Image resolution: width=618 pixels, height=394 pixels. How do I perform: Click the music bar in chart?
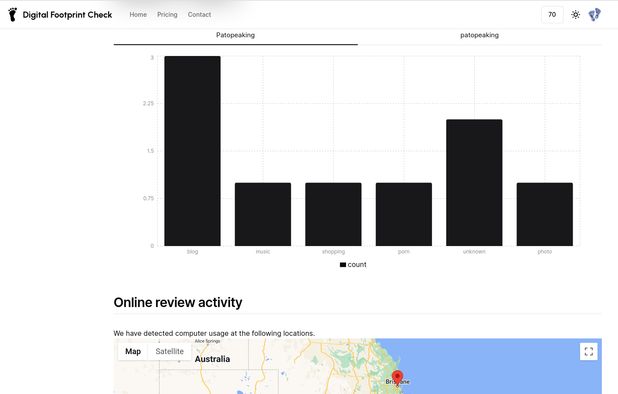263,214
